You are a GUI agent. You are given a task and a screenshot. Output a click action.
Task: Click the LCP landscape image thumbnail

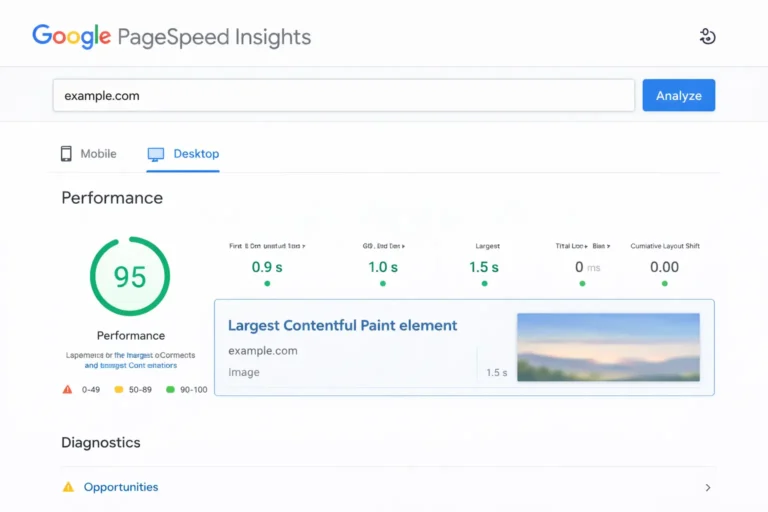pos(608,347)
